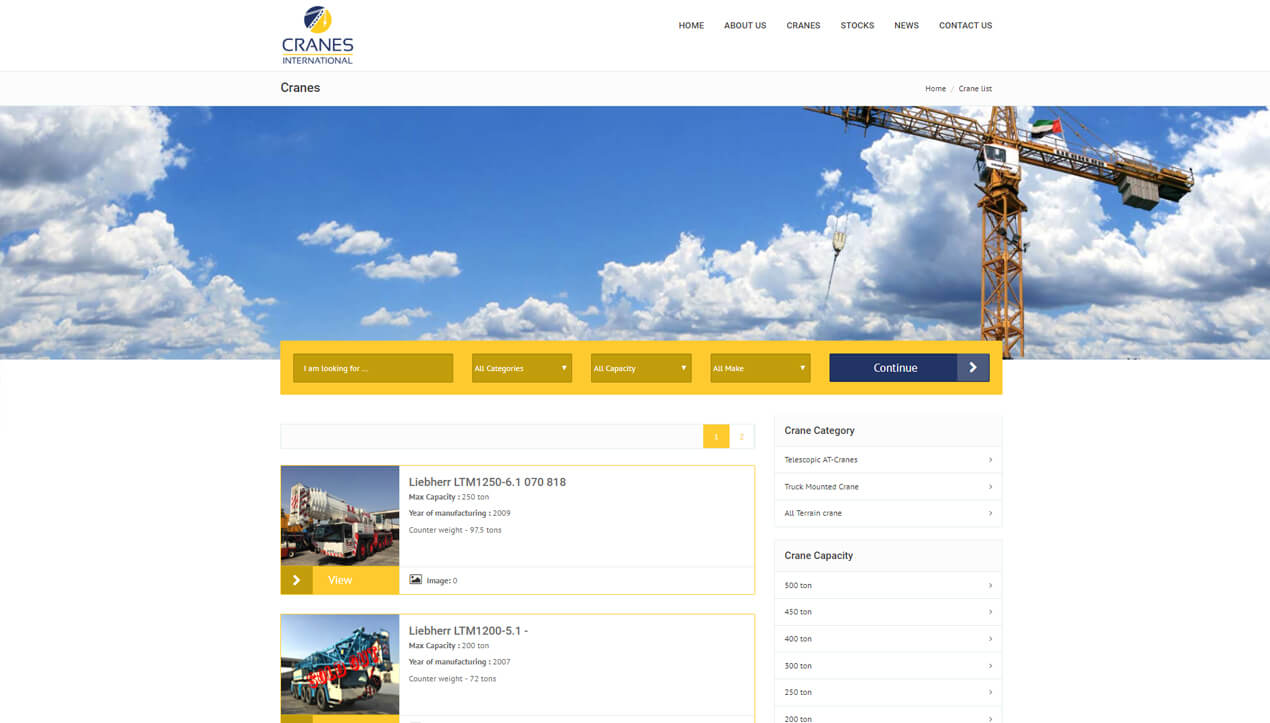Click the chevron in the 300 ton row
Viewport: 1270px width, 723px height.
990,666
